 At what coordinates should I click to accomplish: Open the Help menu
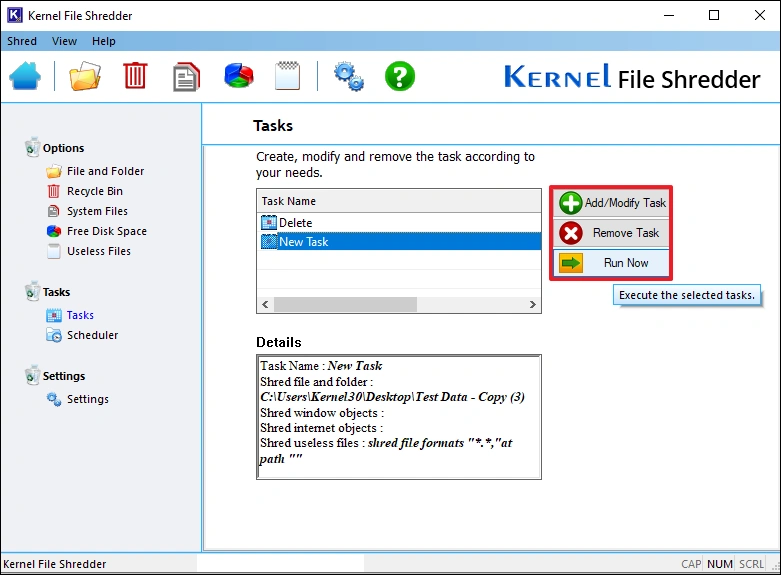pos(104,41)
